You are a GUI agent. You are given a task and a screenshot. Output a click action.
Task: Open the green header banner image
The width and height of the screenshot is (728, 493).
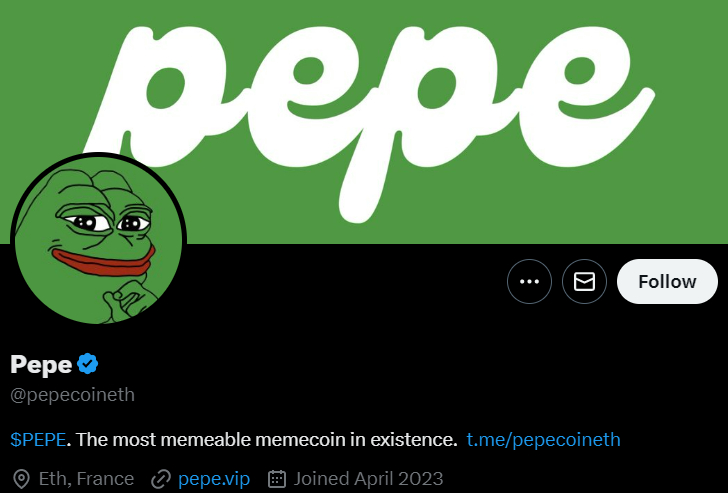click(x=364, y=122)
